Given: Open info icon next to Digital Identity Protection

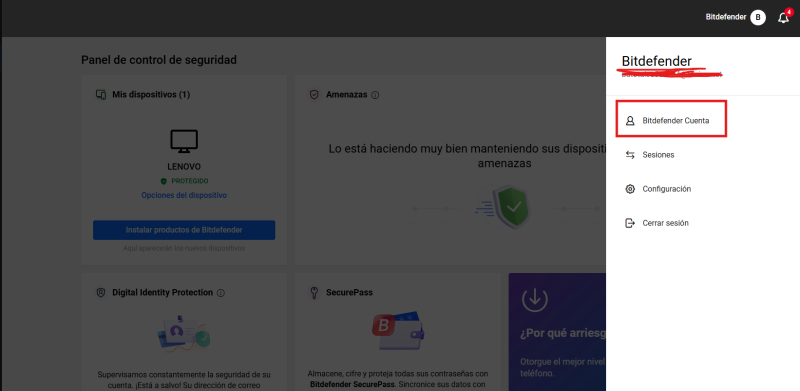Looking at the screenshot, I should pos(221,293).
